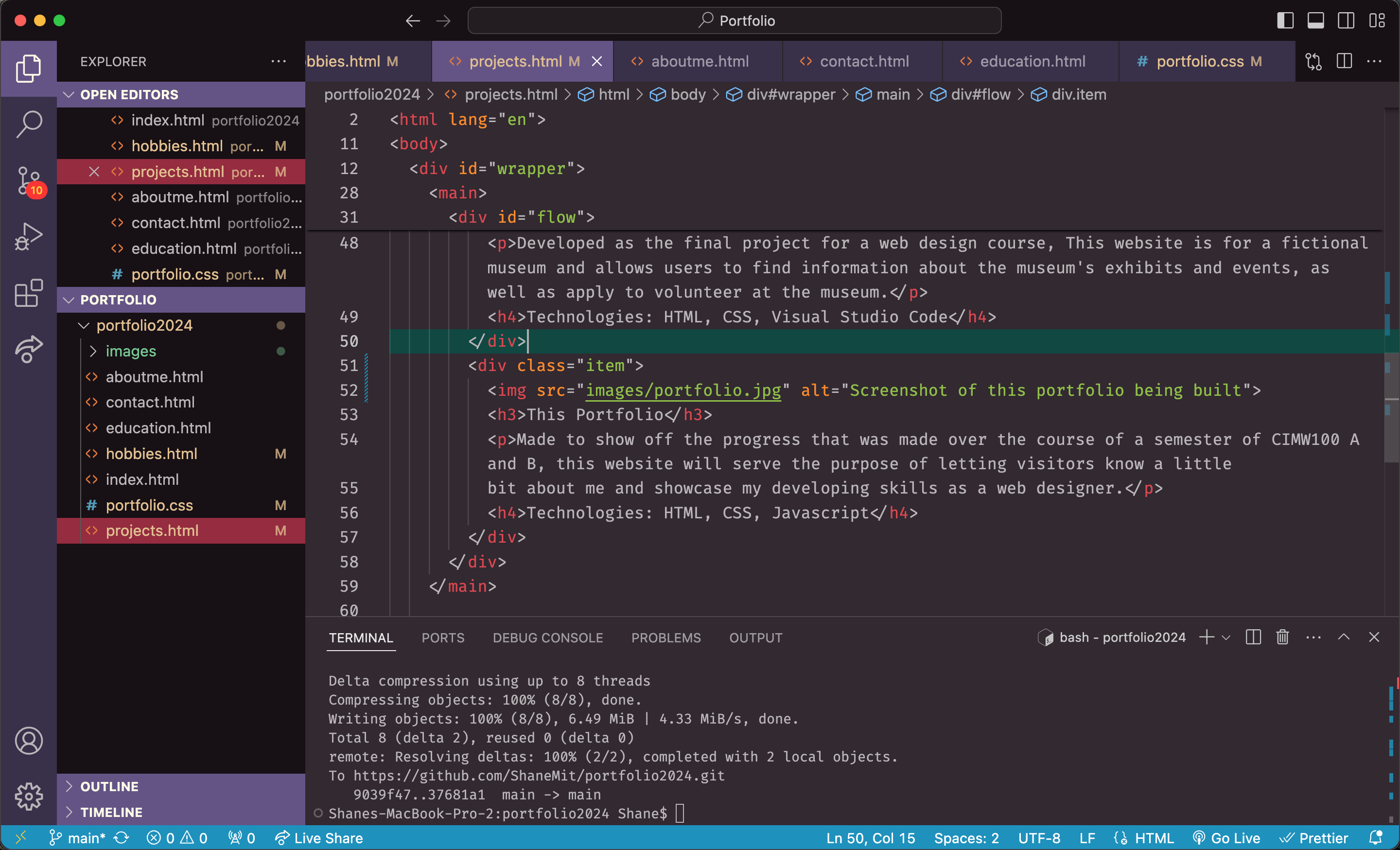Add a new terminal with plus icon
Image resolution: width=1400 pixels, height=850 pixels.
click(1206, 637)
